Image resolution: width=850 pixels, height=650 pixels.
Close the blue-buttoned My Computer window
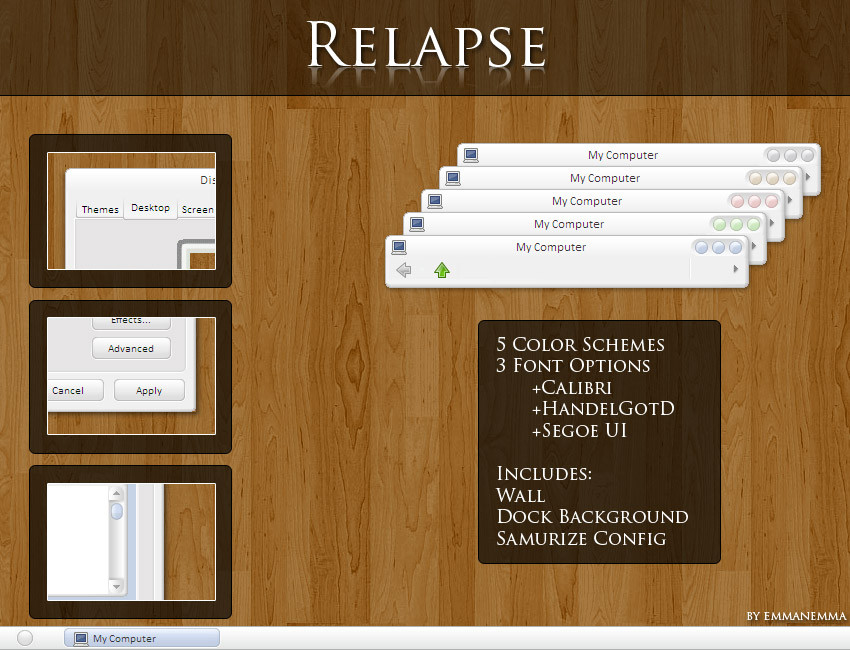pyautogui.click(x=736, y=248)
